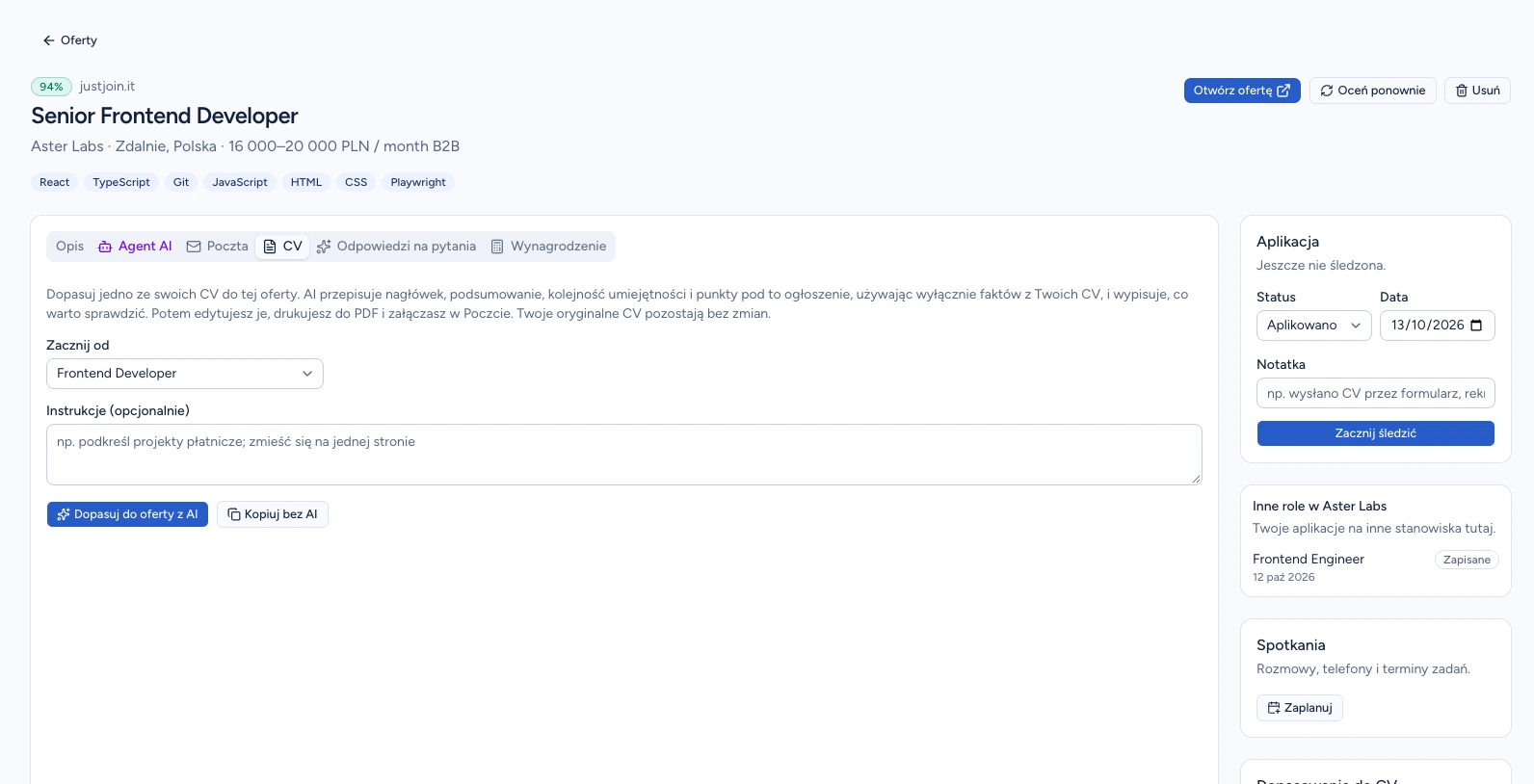1534x784 pixels.
Task: Click sparkle icon of Odpowiedzi na pytania tab
Action: [324, 247]
